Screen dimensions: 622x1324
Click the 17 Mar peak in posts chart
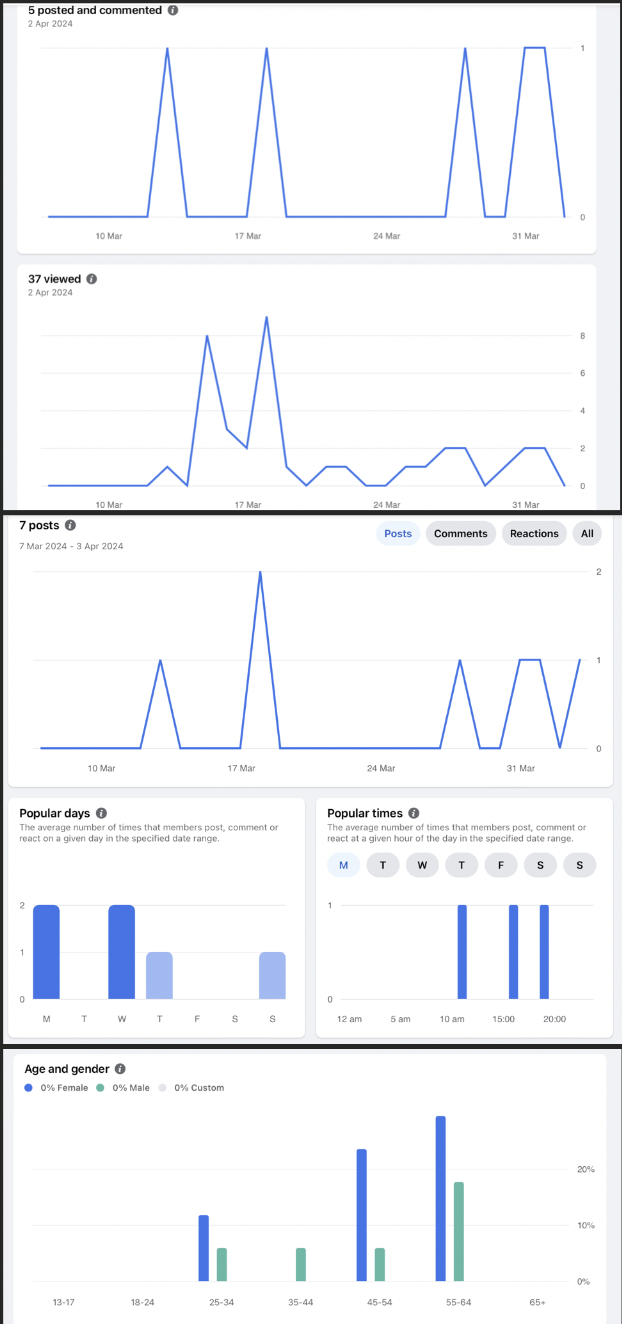click(260, 574)
